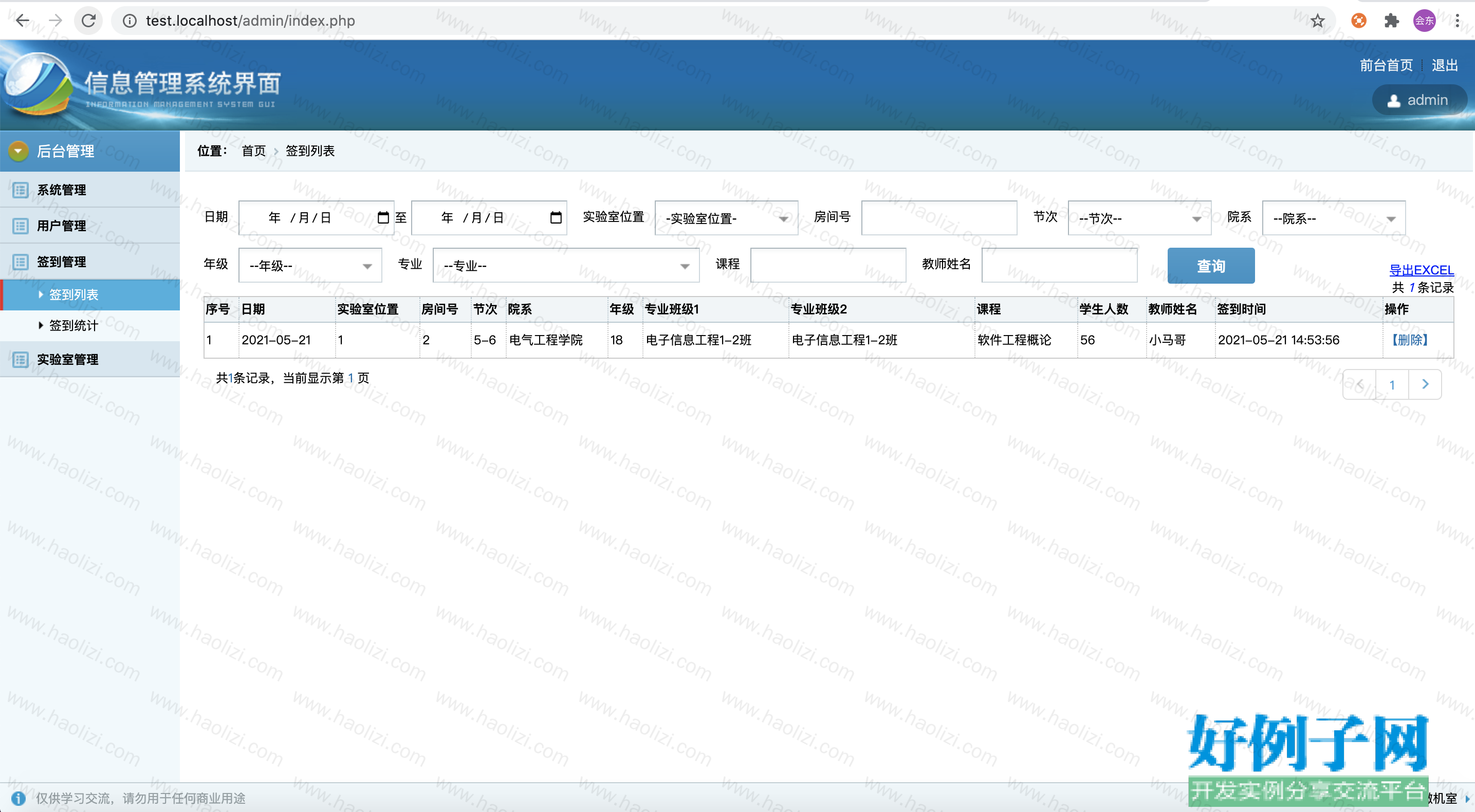Click the browser back arrow
Screen dimensions: 1475x812
[x=22, y=21]
